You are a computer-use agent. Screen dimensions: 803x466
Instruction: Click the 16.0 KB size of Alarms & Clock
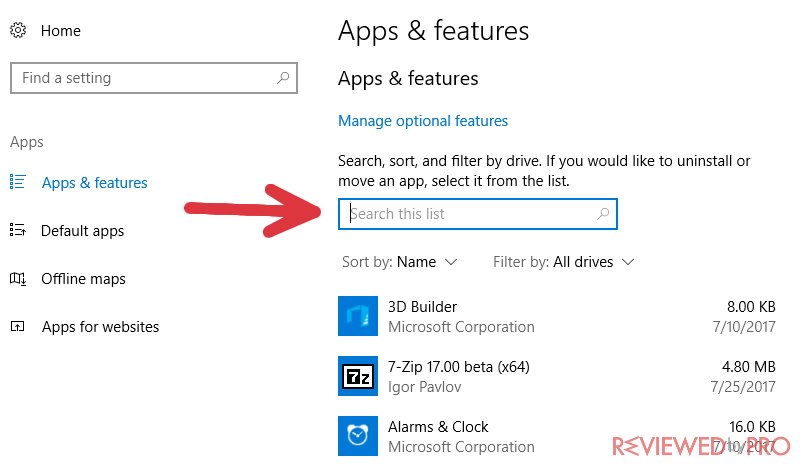tap(752, 427)
